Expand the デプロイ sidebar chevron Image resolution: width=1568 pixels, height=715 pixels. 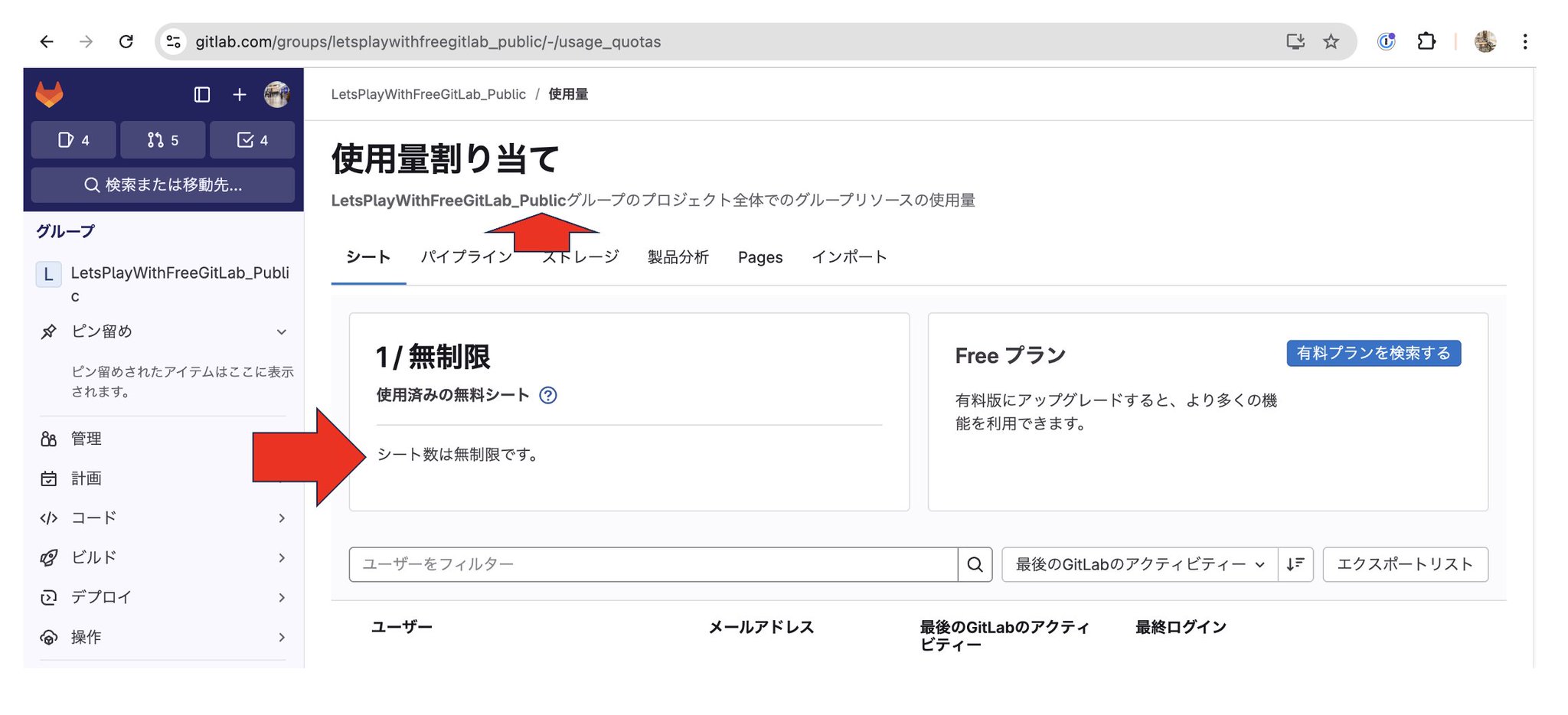tap(282, 598)
